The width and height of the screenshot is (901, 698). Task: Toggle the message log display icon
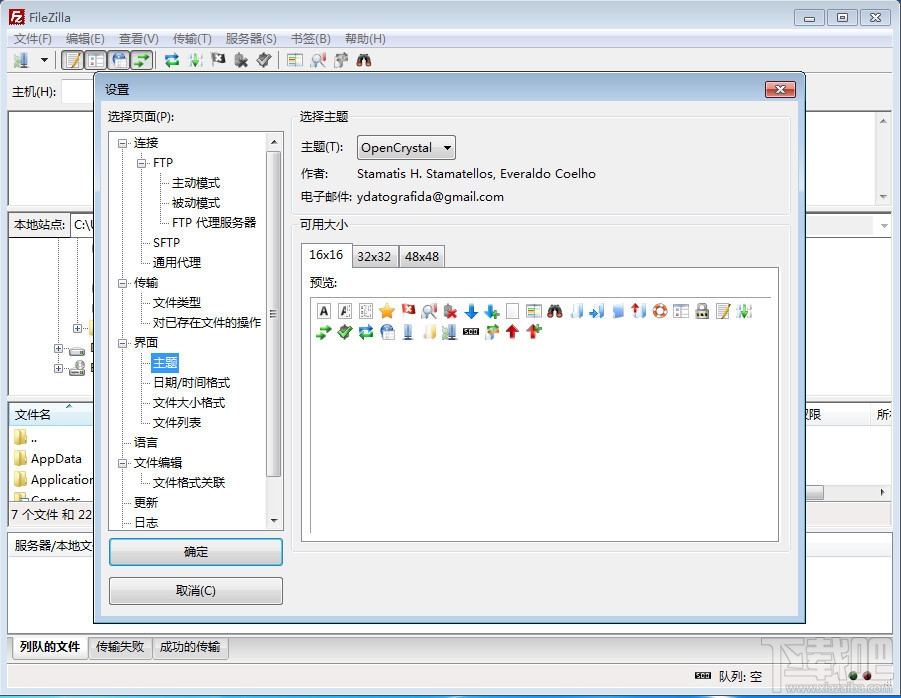pyautogui.click(x=72, y=60)
